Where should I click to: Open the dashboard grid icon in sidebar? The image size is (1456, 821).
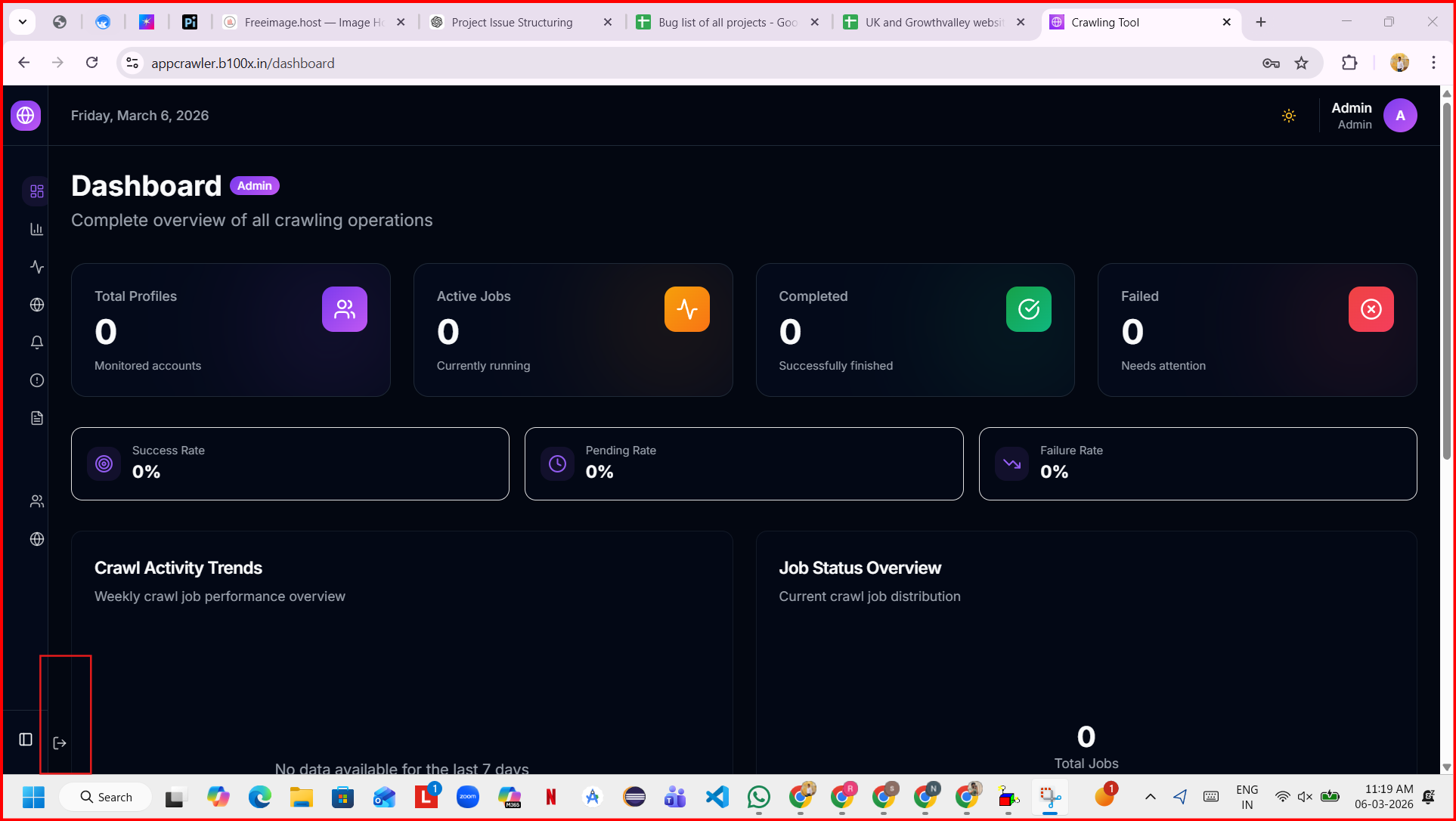click(x=36, y=191)
